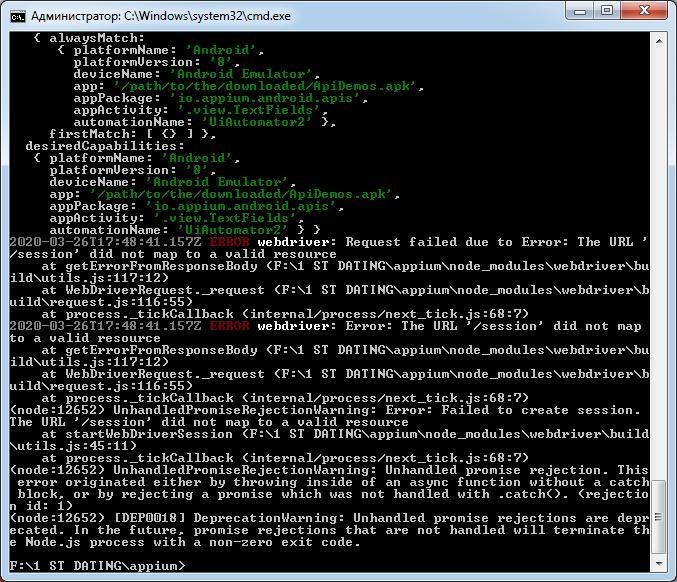Click 'Node.js process with a non-zero exit code.'
The image size is (677, 582).
193,542
